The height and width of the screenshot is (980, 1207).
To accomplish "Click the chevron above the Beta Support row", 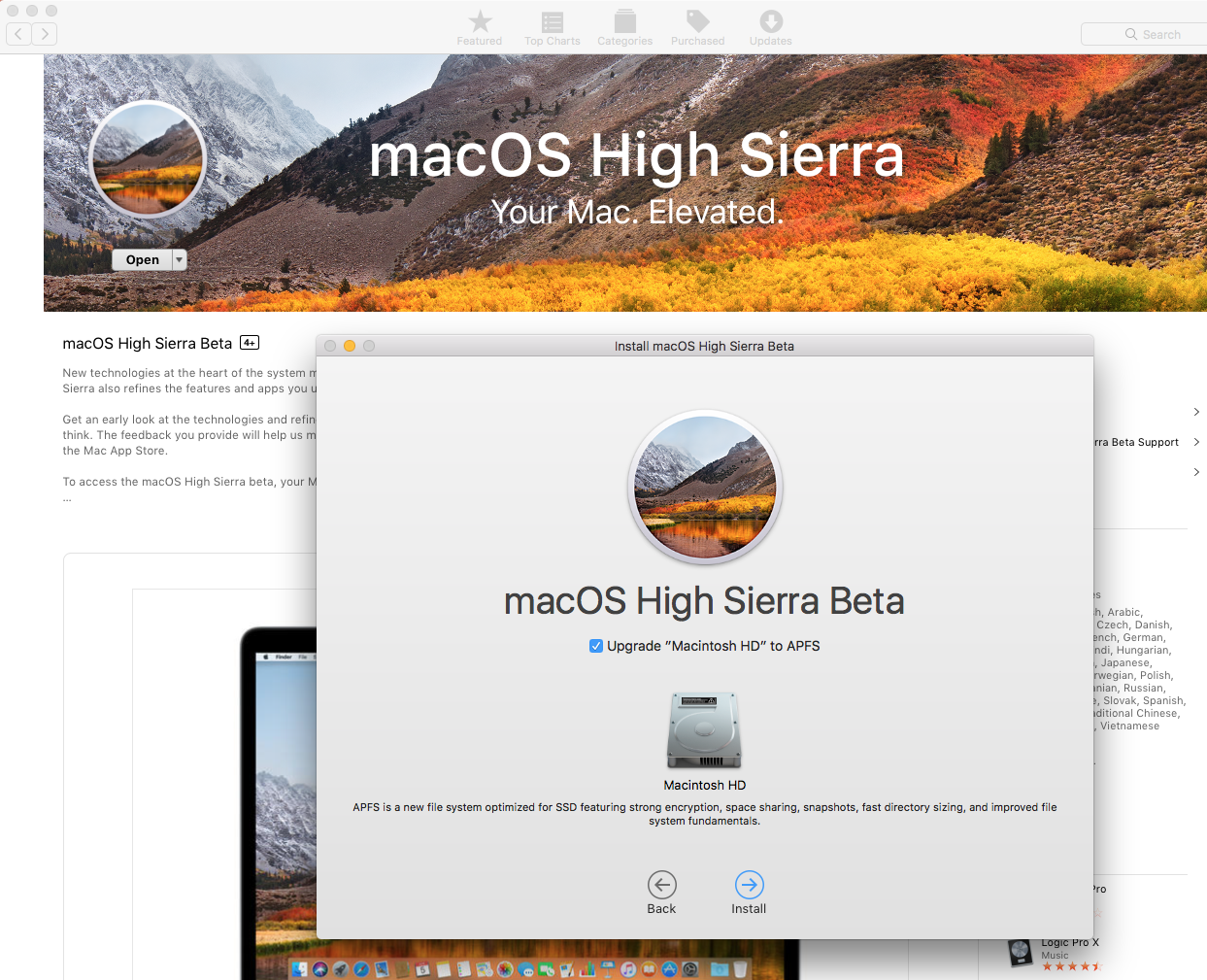I will coord(1196,412).
